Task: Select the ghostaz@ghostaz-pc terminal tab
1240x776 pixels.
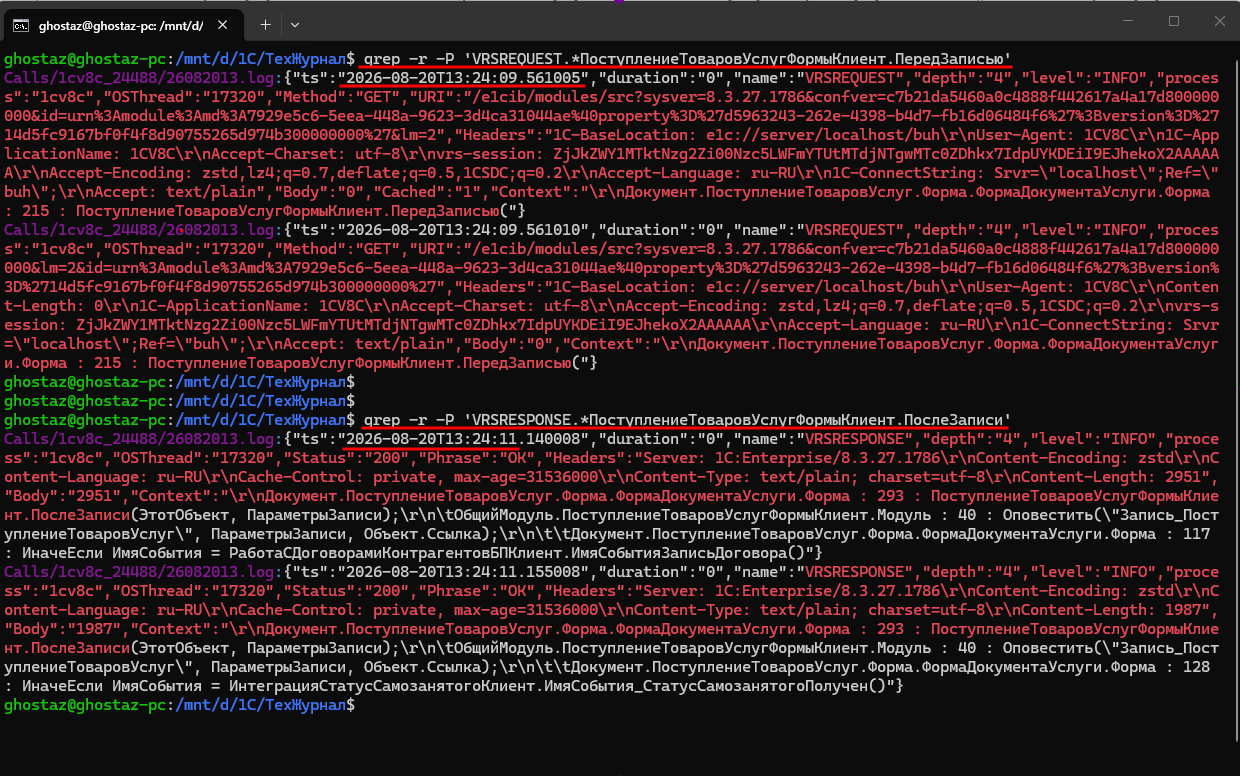Action: click(123, 23)
